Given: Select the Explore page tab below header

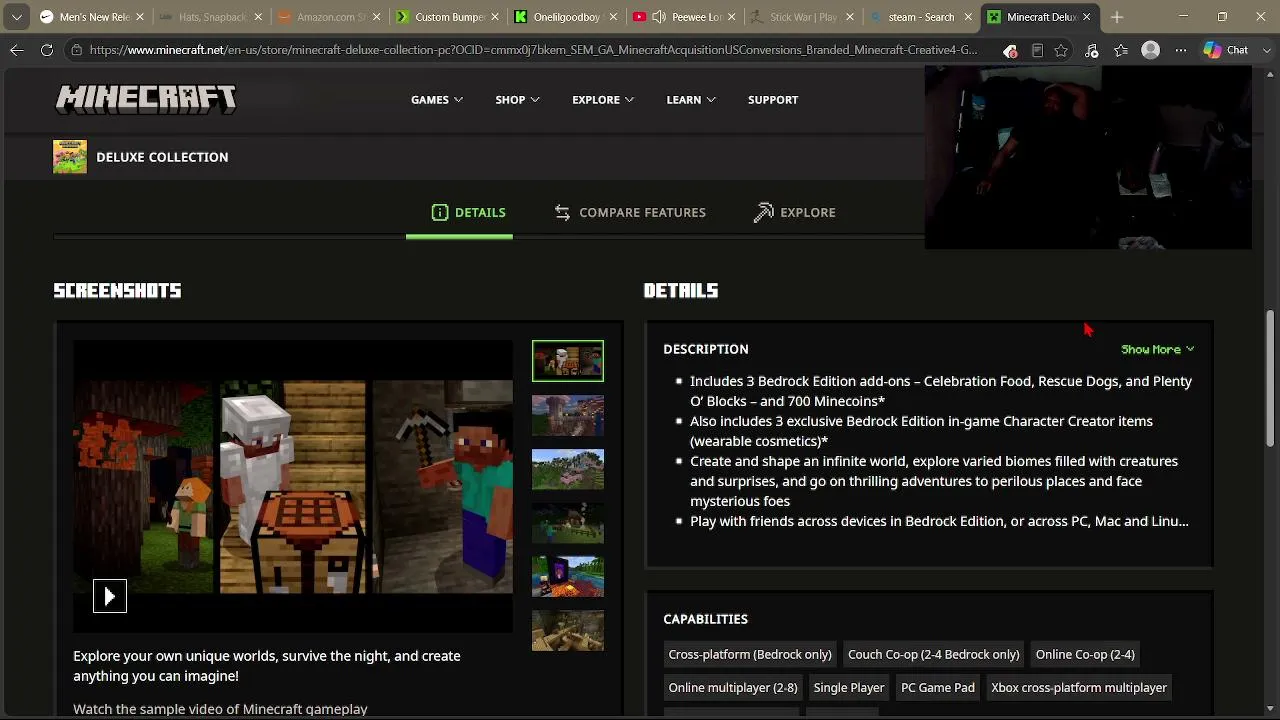Looking at the screenshot, I should point(795,212).
